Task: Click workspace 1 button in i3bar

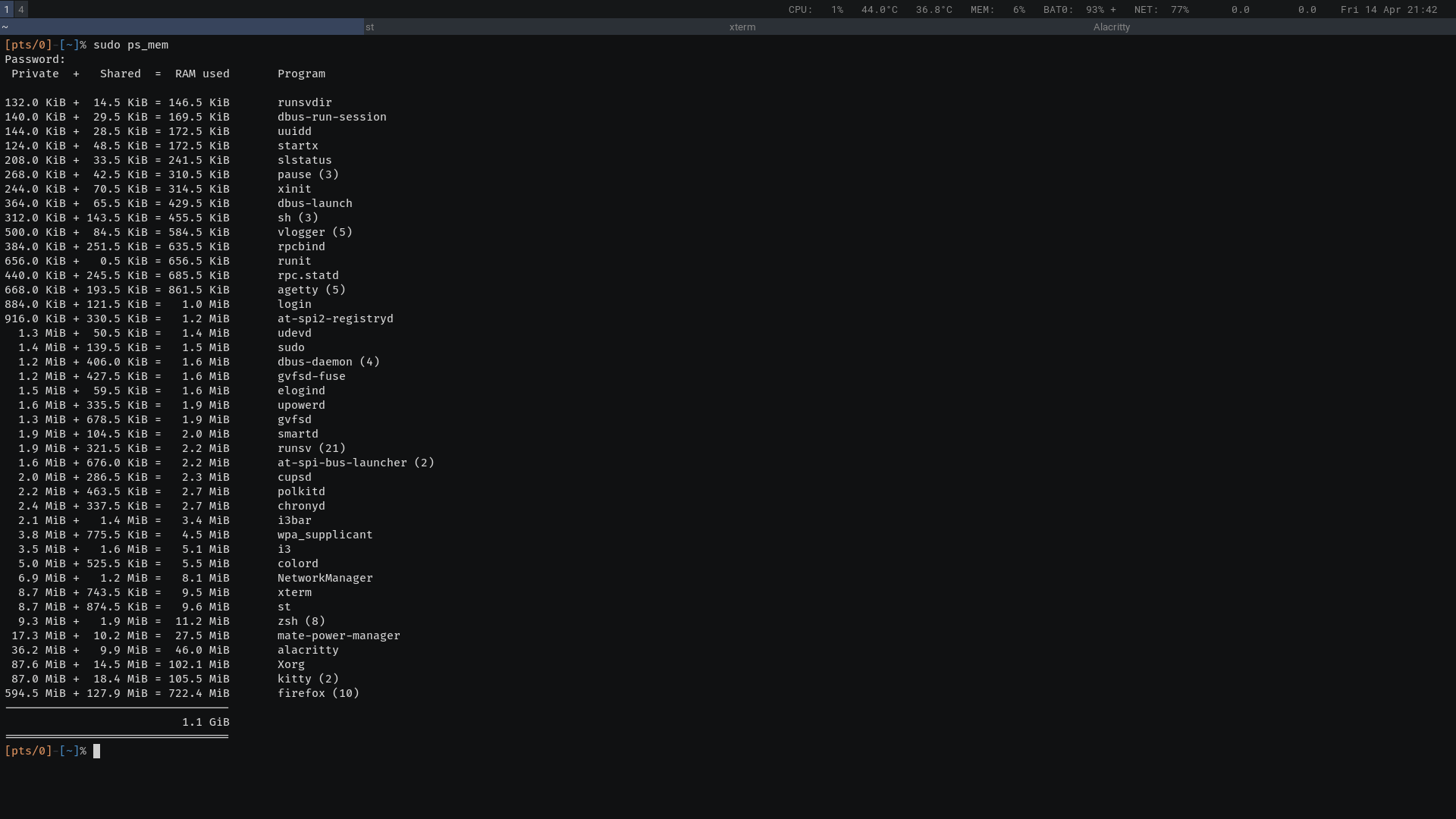Action: coord(7,9)
